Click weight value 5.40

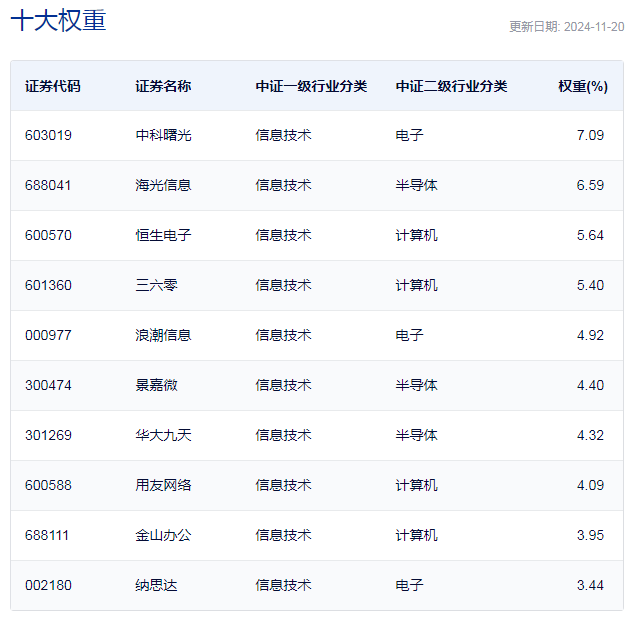(x=590, y=285)
